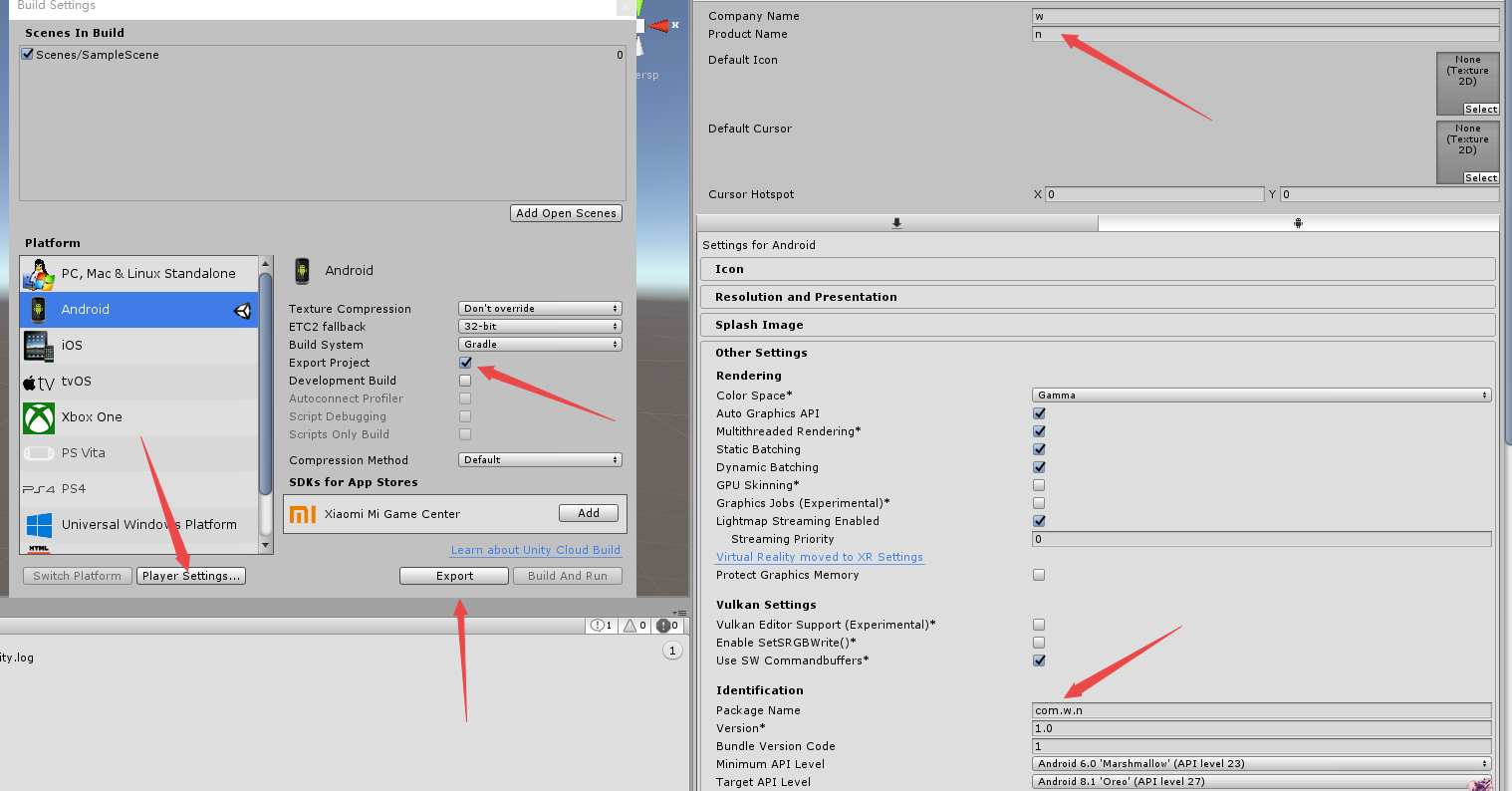
Task: Enable Protect Graphics Memory checkbox
Action: point(1039,575)
